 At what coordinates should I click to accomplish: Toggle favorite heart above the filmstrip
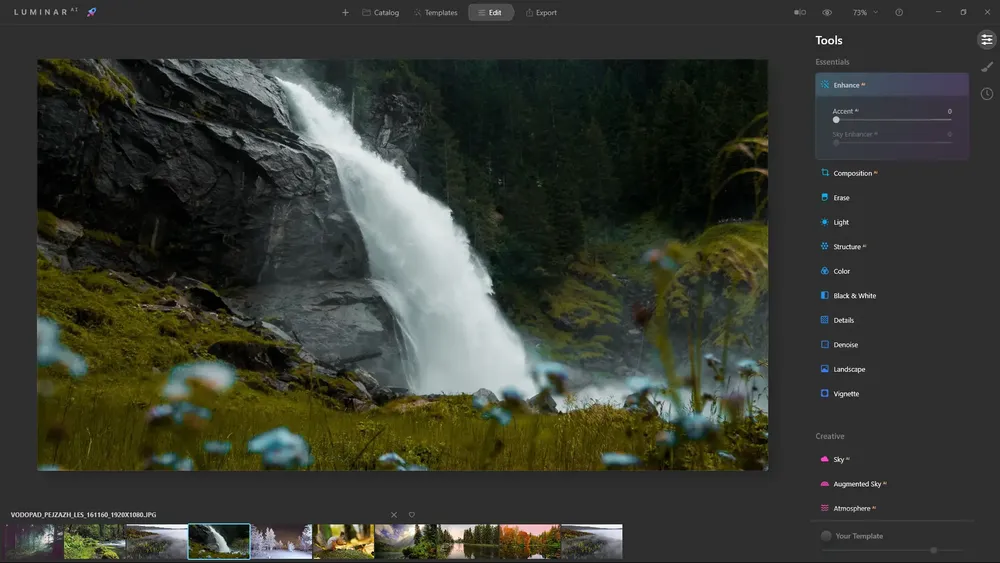tap(411, 515)
